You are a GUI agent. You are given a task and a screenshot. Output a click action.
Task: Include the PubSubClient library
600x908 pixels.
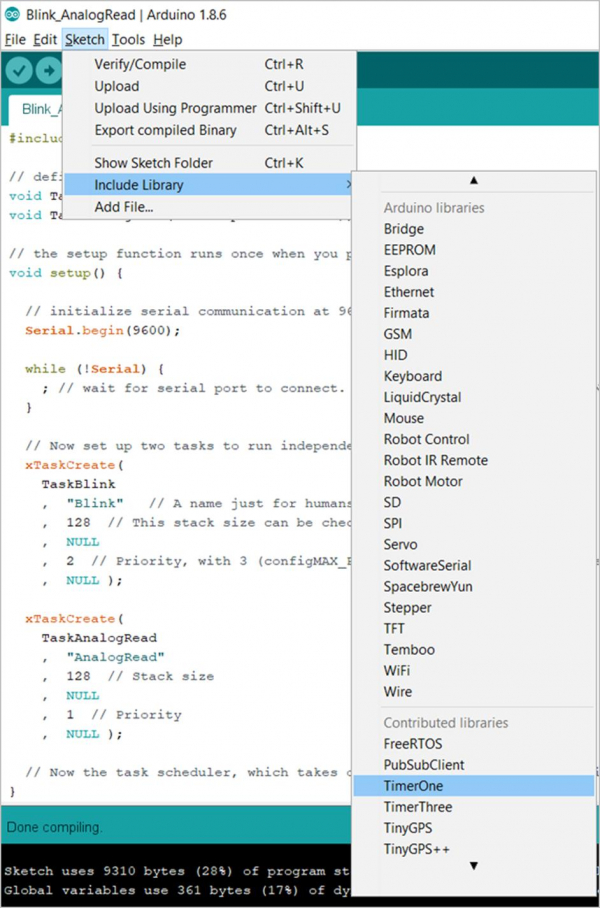click(474, 764)
